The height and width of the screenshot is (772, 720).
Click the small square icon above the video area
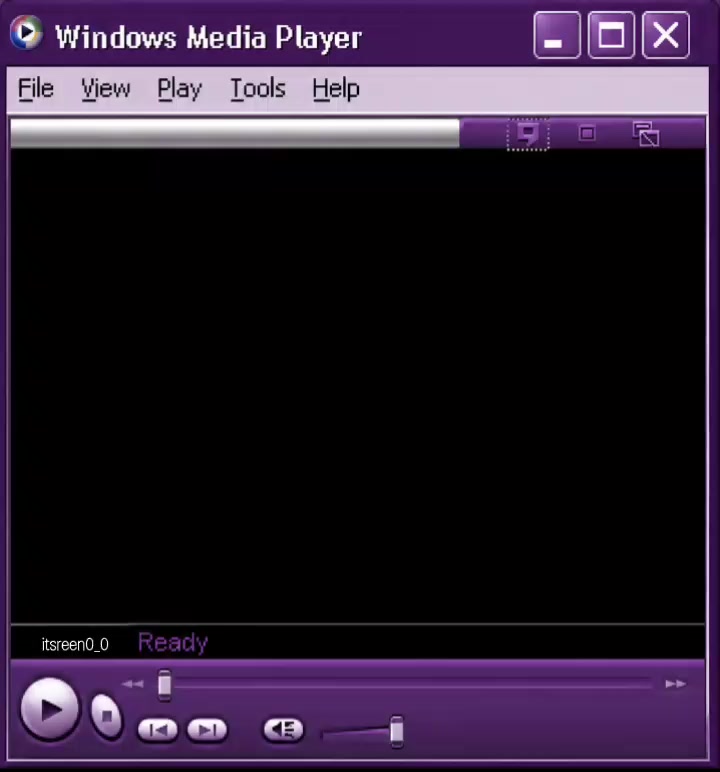point(587,133)
